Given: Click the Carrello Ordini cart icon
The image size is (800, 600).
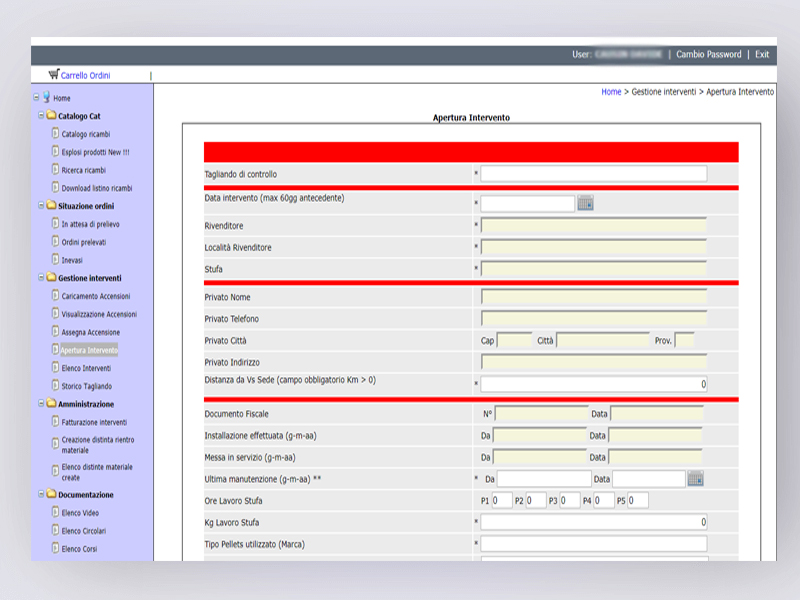Looking at the screenshot, I should (x=53, y=75).
